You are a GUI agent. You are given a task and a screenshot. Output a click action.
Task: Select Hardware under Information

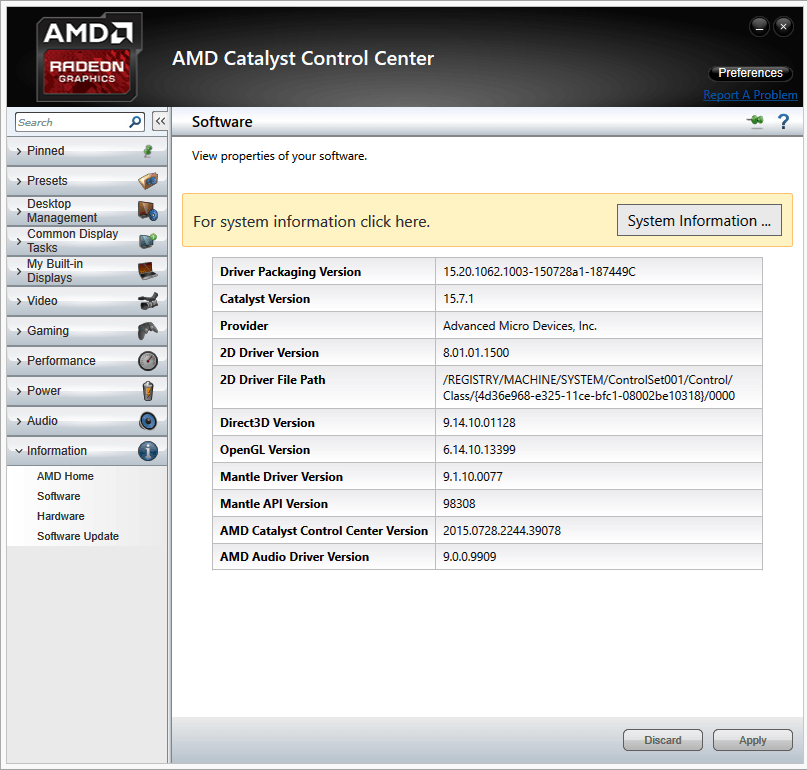coord(60,516)
